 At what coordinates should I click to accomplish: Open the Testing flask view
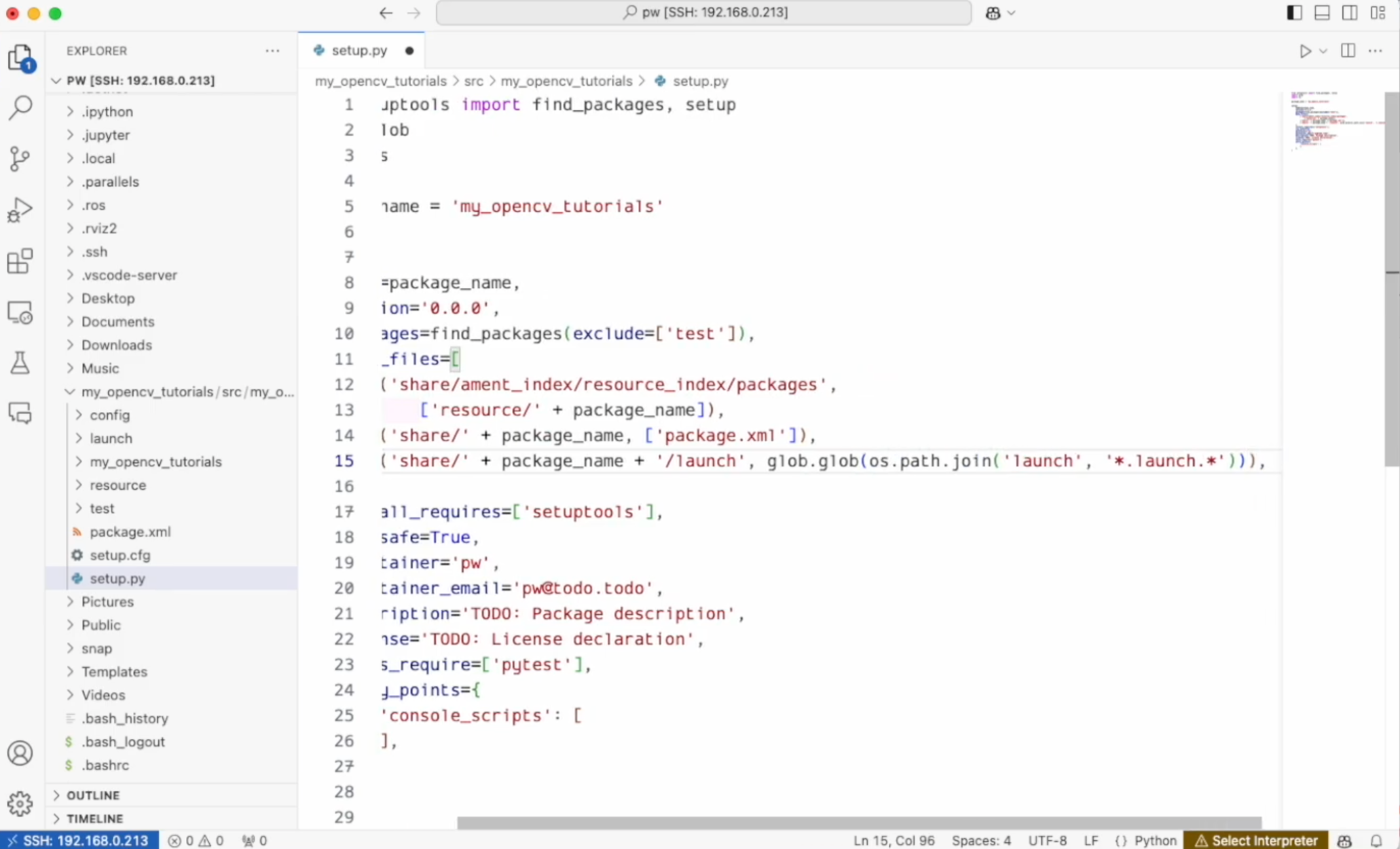[20, 363]
